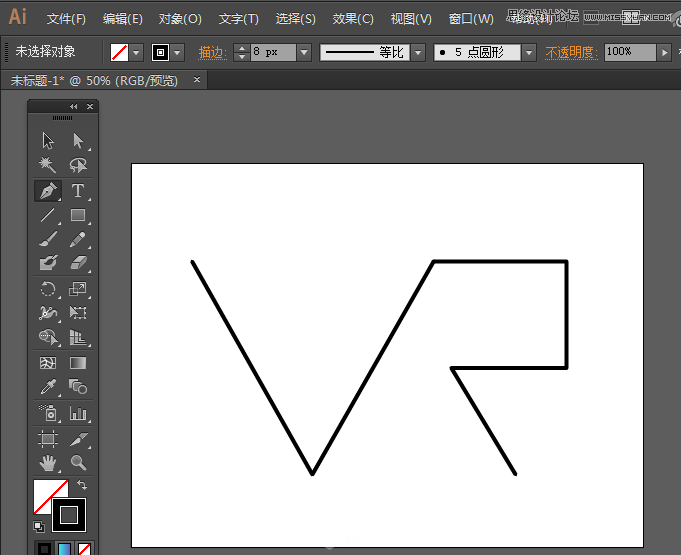Set none fill mode below swatches
The image size is (681, 555).
[x=85, y=549]
